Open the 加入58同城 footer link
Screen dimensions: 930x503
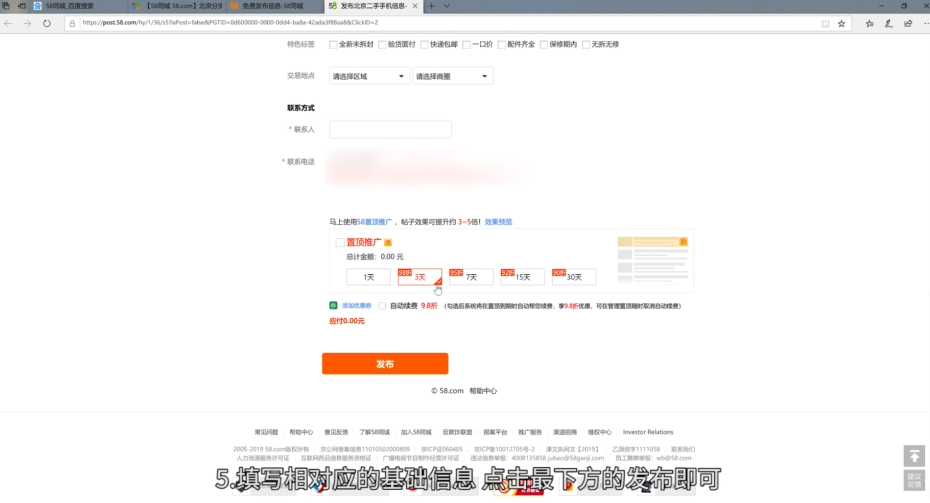[x=416, y=432]
